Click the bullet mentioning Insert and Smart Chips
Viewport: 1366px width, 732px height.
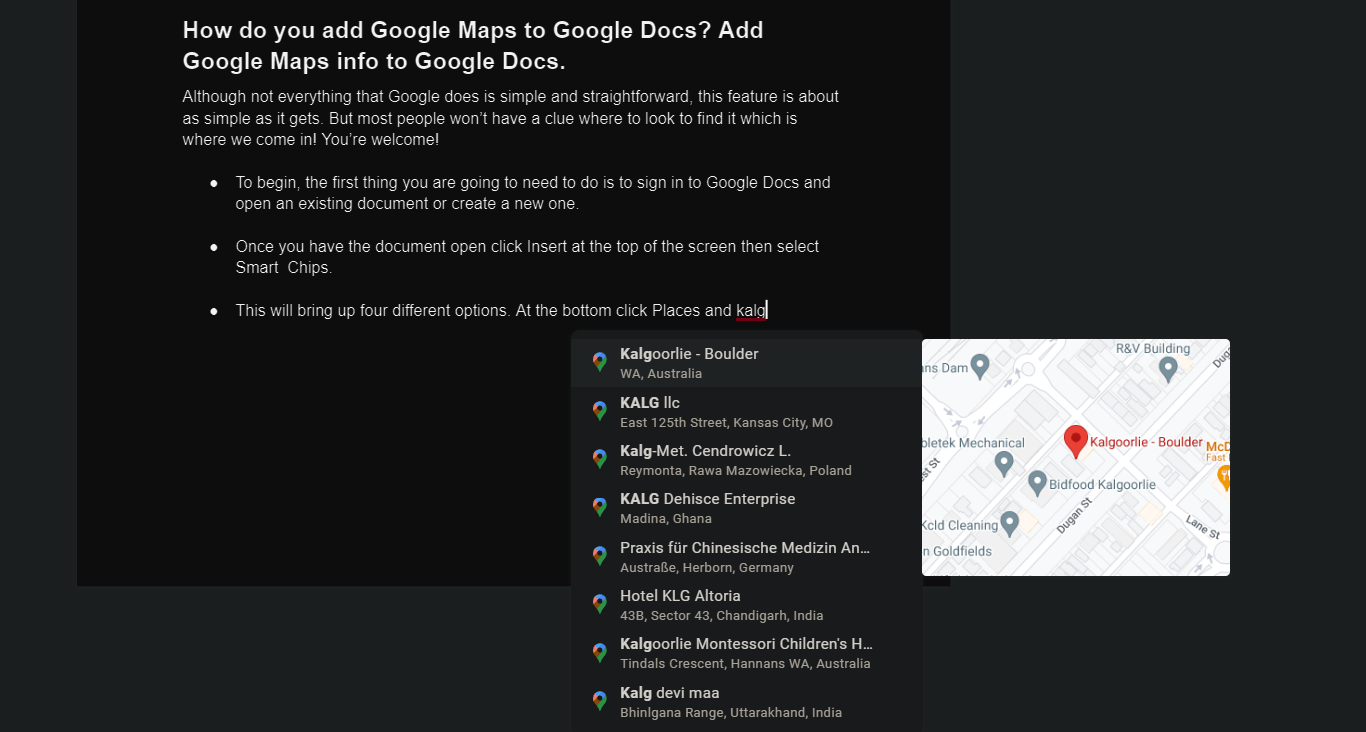pos(528,257)
